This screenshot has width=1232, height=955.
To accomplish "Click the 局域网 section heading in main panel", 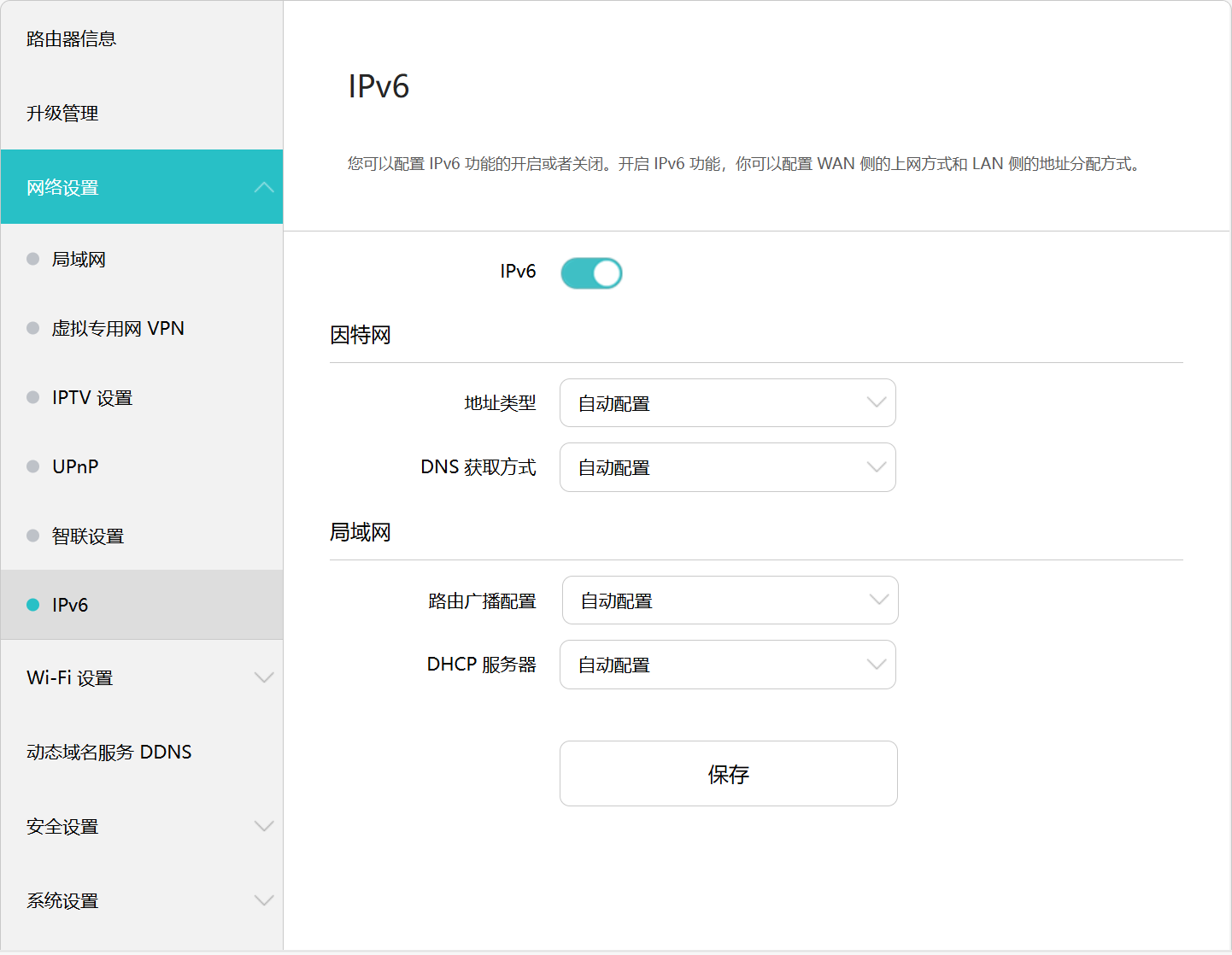I will tap(361, 532).
